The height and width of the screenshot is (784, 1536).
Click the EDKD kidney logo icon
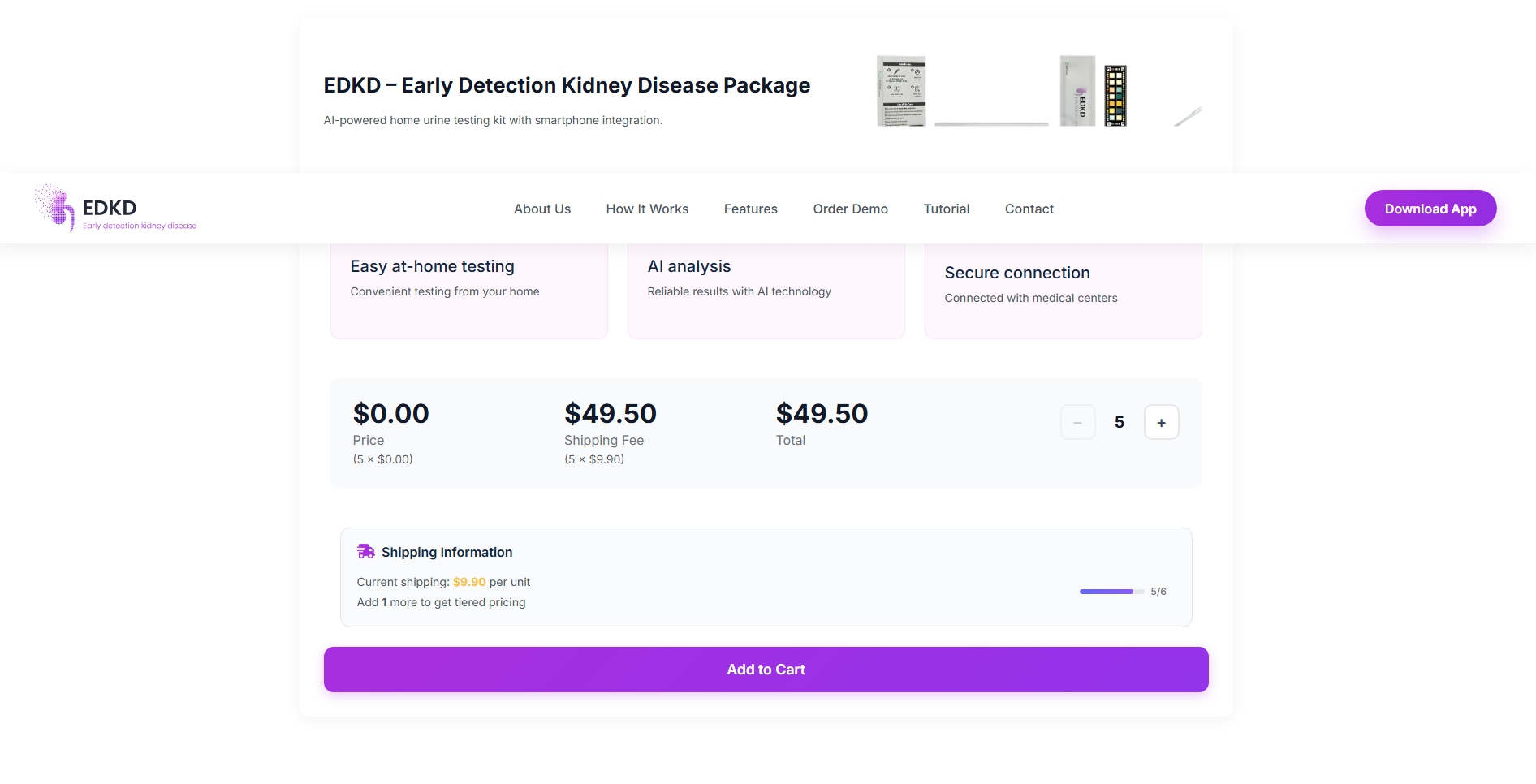54,208
